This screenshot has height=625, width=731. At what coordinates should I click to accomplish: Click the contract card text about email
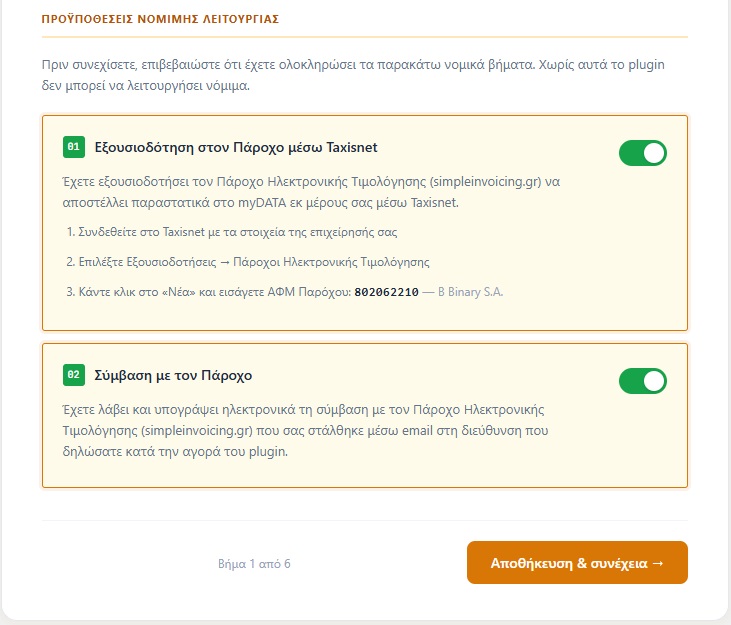(x=305, y=430)
